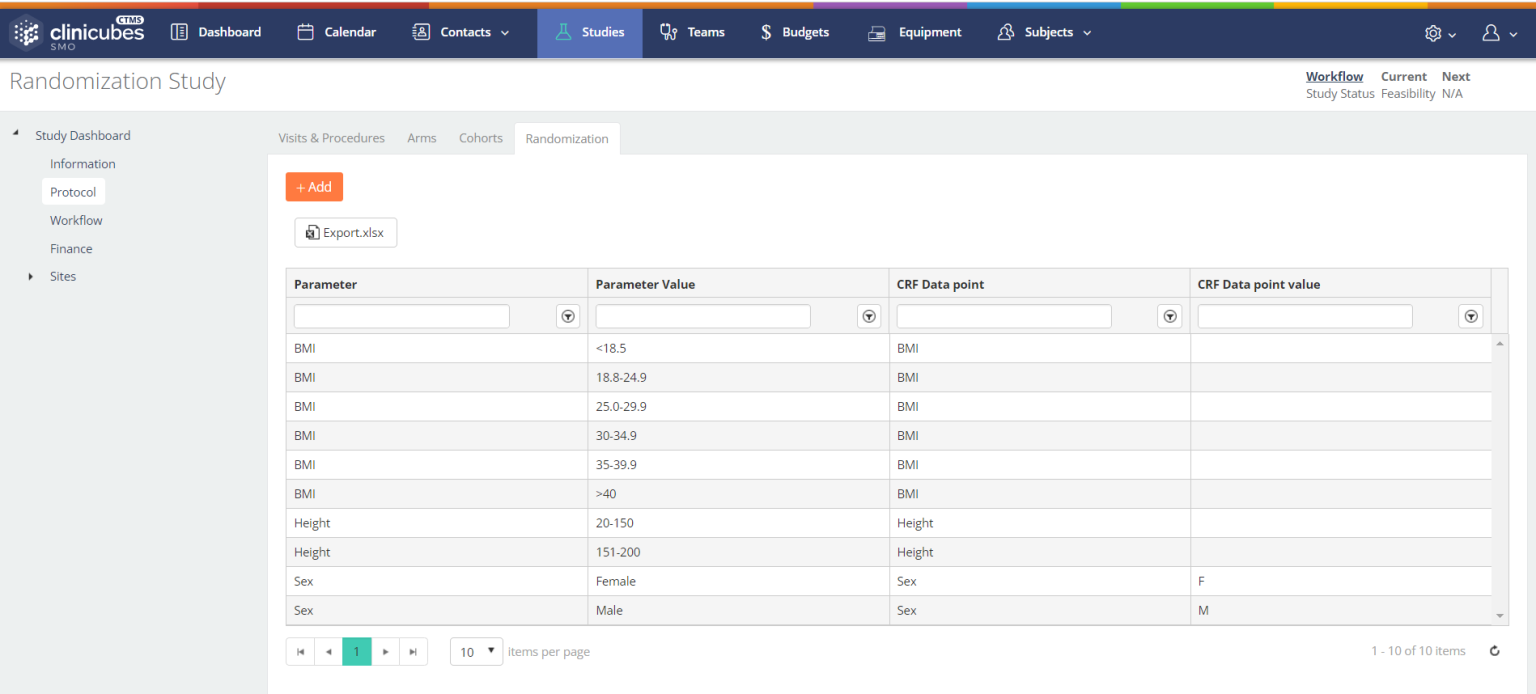Click the Clinicubes CTMS logo

coord(78,32)
